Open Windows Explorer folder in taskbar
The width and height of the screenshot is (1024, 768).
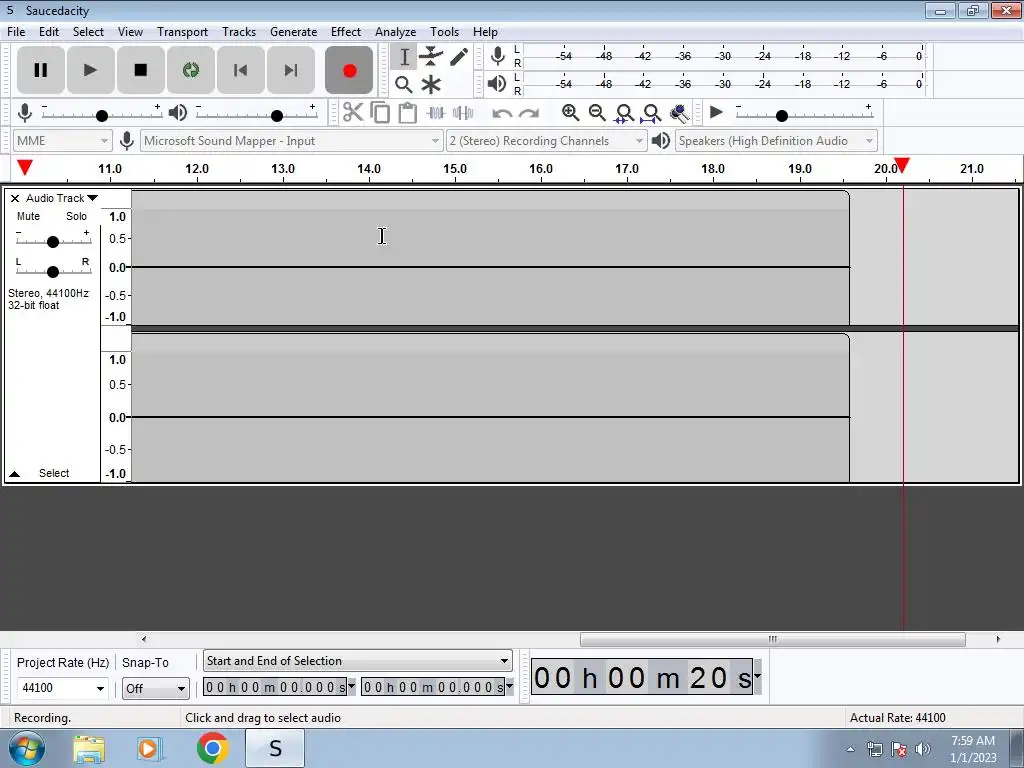pos(89,748)
